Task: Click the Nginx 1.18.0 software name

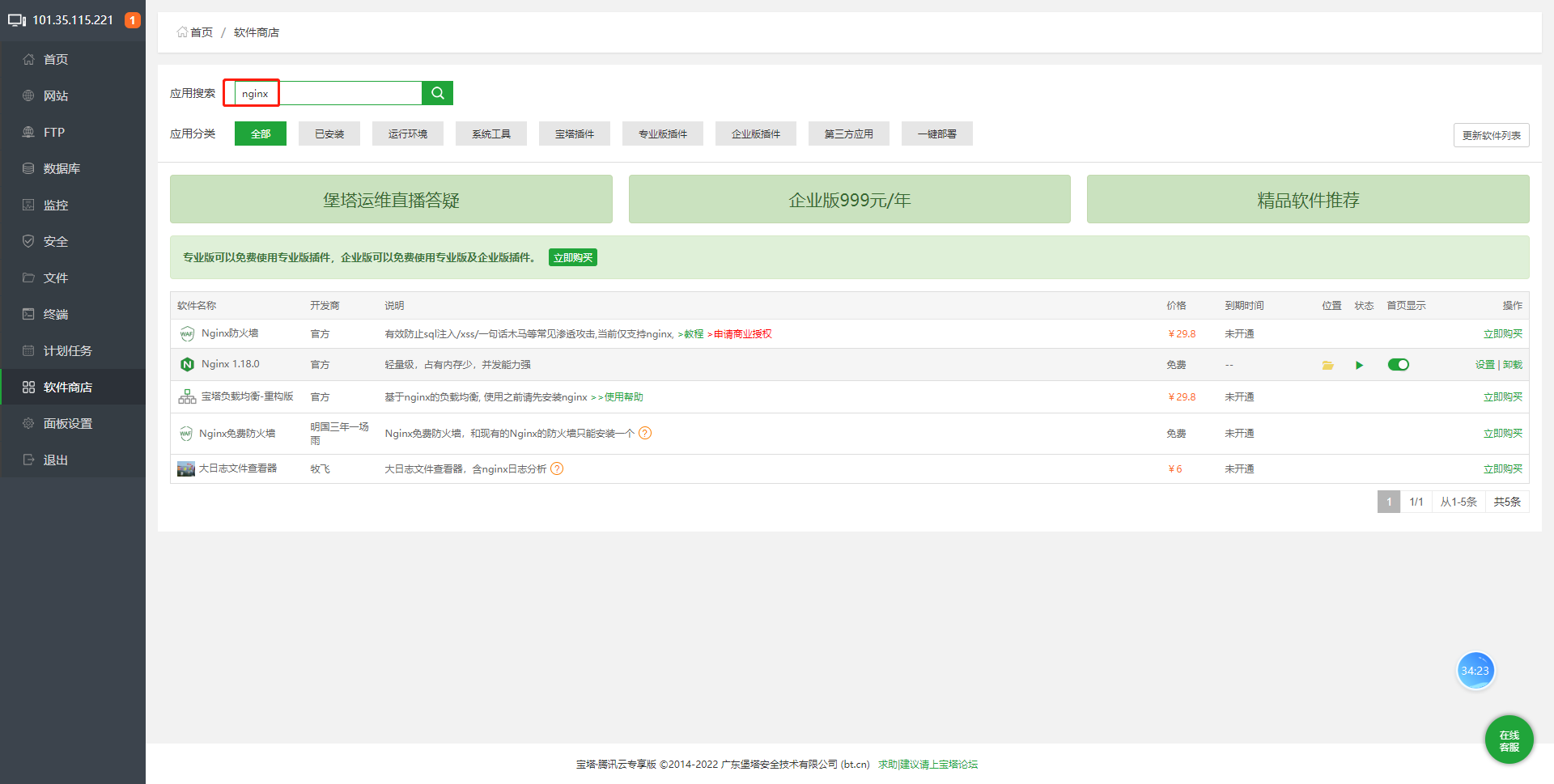Action: click(x=231, y=364)
